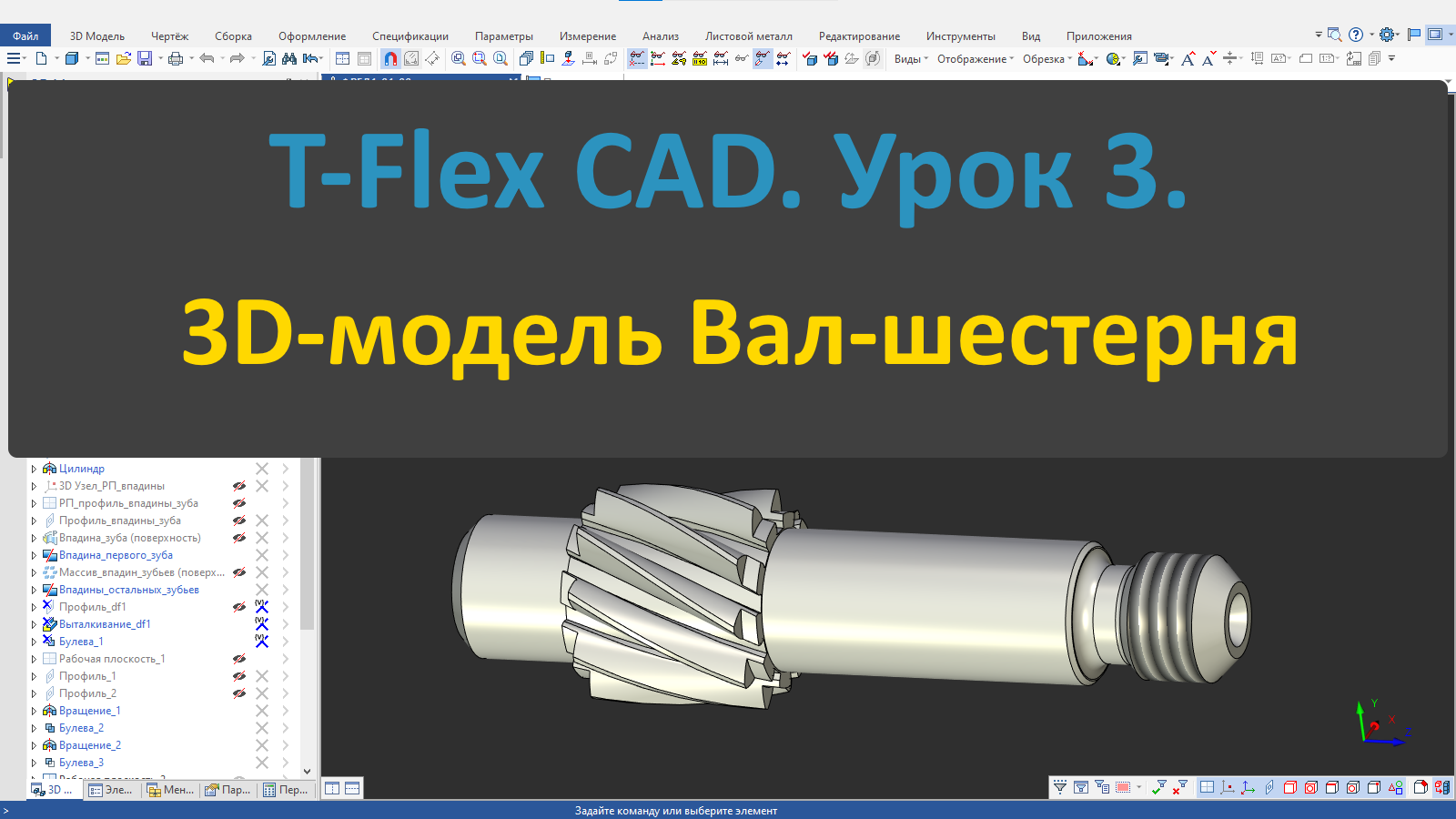Viewport: 1456px width, 819px height.
Task: Toggle visibility of Рабочая плоскость_1
Action: click(239, 659)
